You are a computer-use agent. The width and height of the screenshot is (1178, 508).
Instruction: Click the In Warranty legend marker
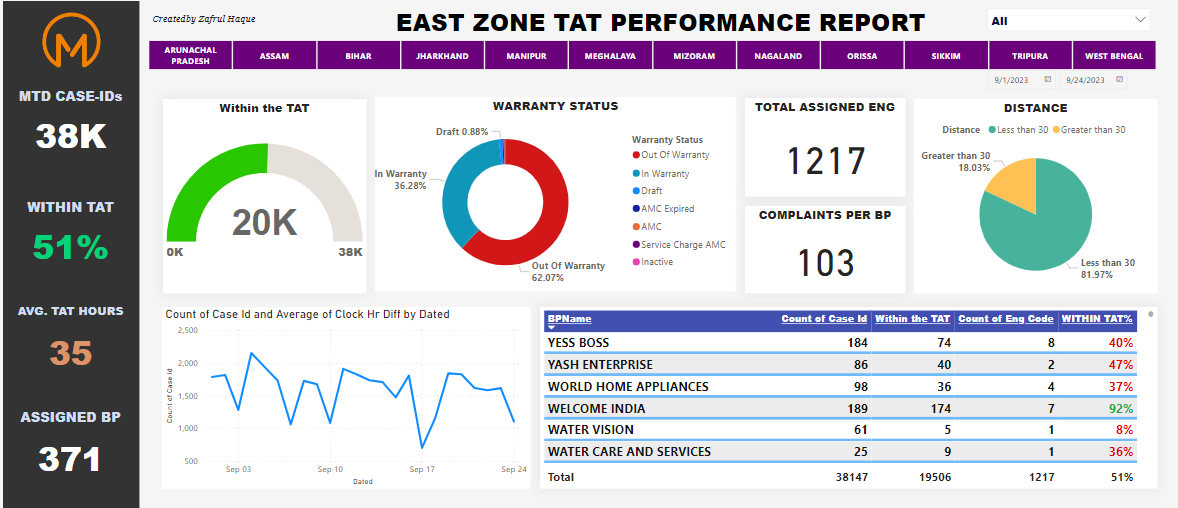(636, 173)
